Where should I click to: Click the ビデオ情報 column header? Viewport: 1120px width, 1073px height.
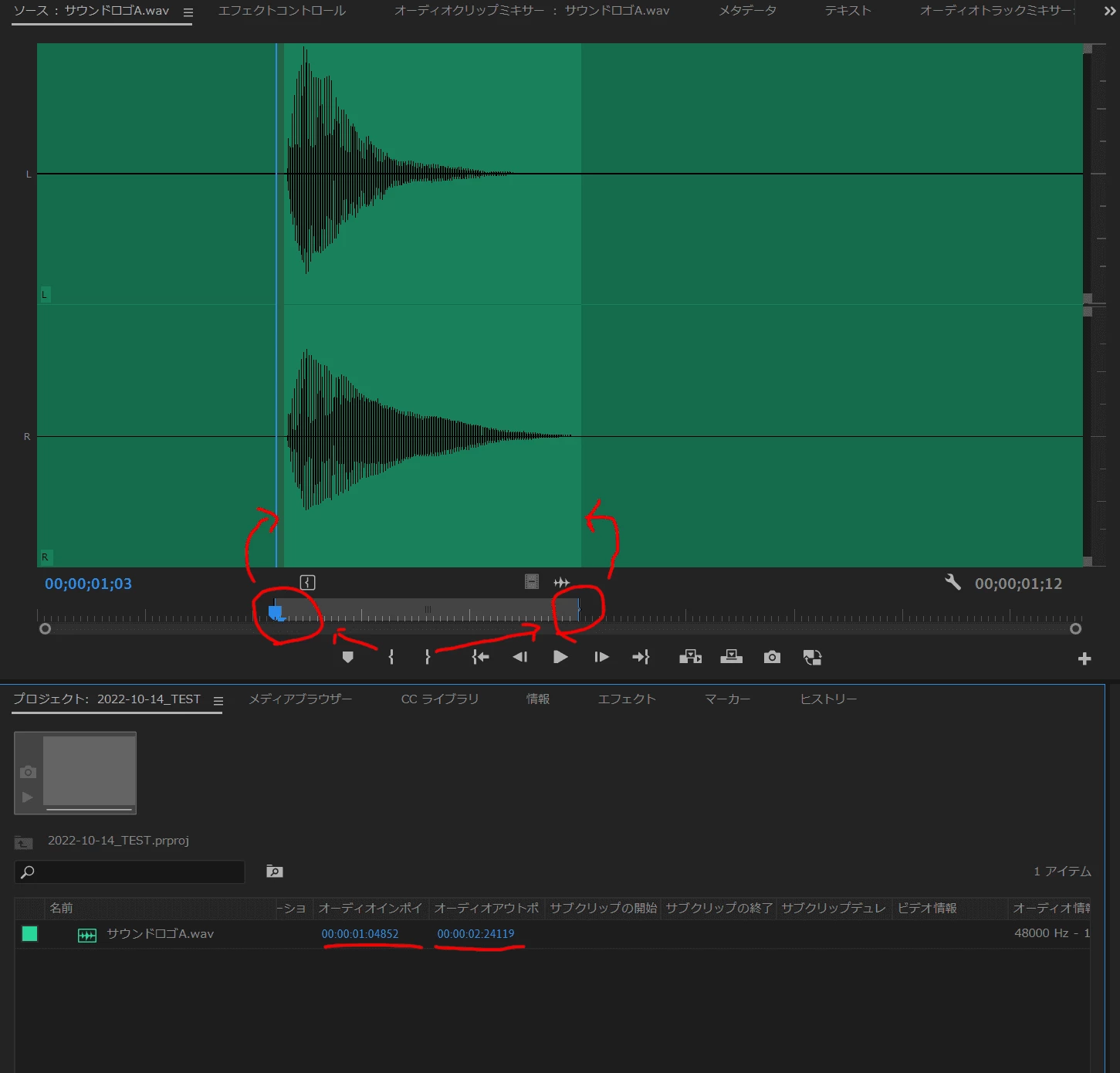[x=950, y=908]
